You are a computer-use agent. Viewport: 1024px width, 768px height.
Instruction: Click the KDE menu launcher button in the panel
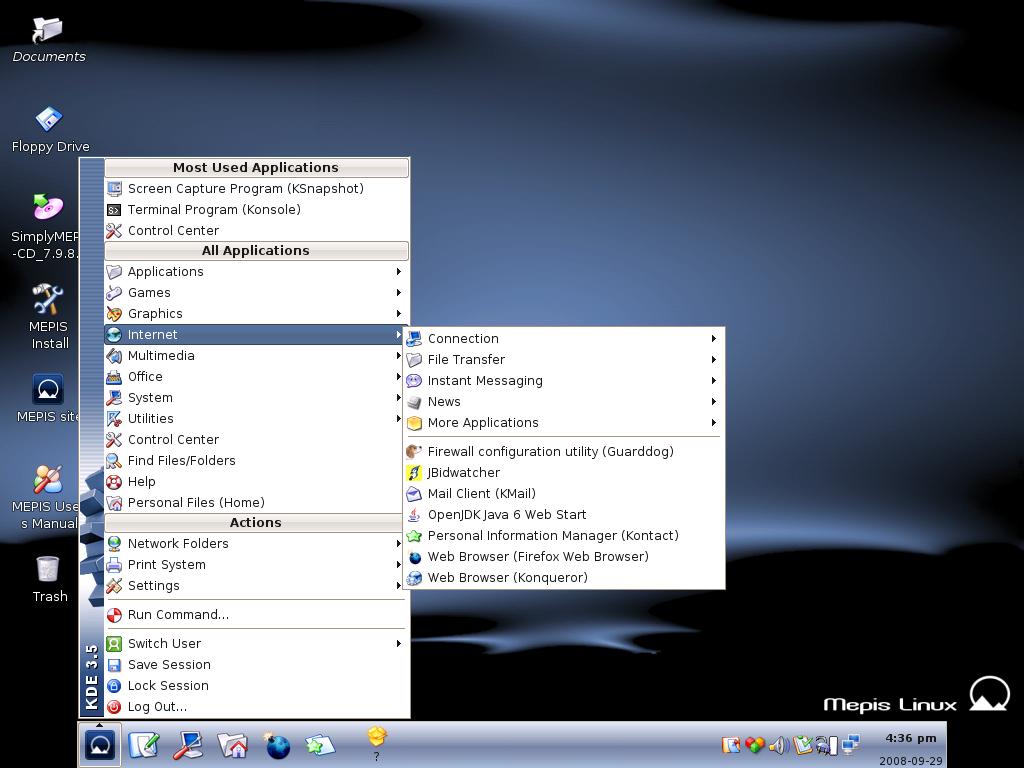click(100, 745)
